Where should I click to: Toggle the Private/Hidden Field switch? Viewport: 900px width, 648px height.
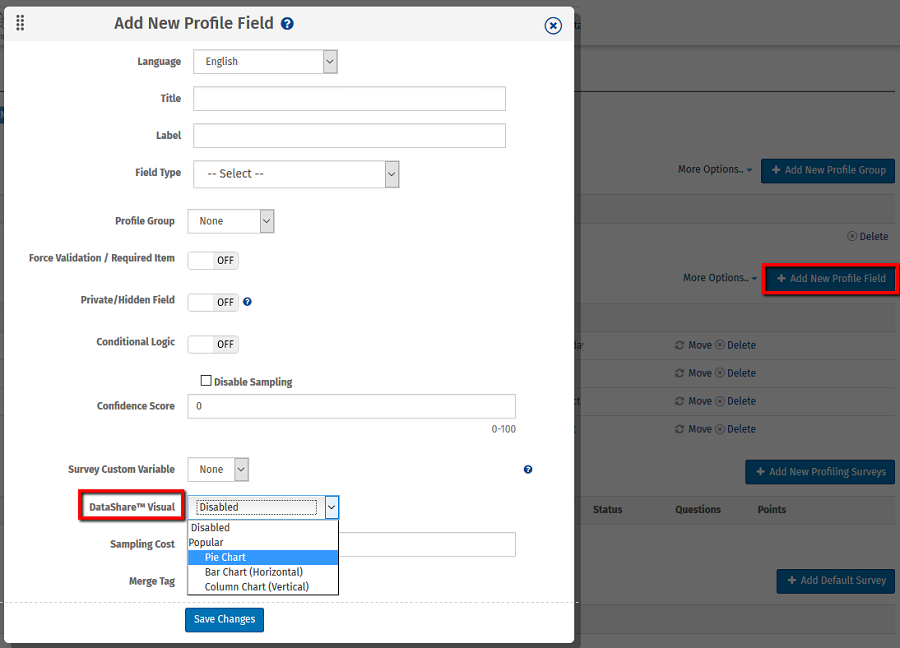[213, 302]
